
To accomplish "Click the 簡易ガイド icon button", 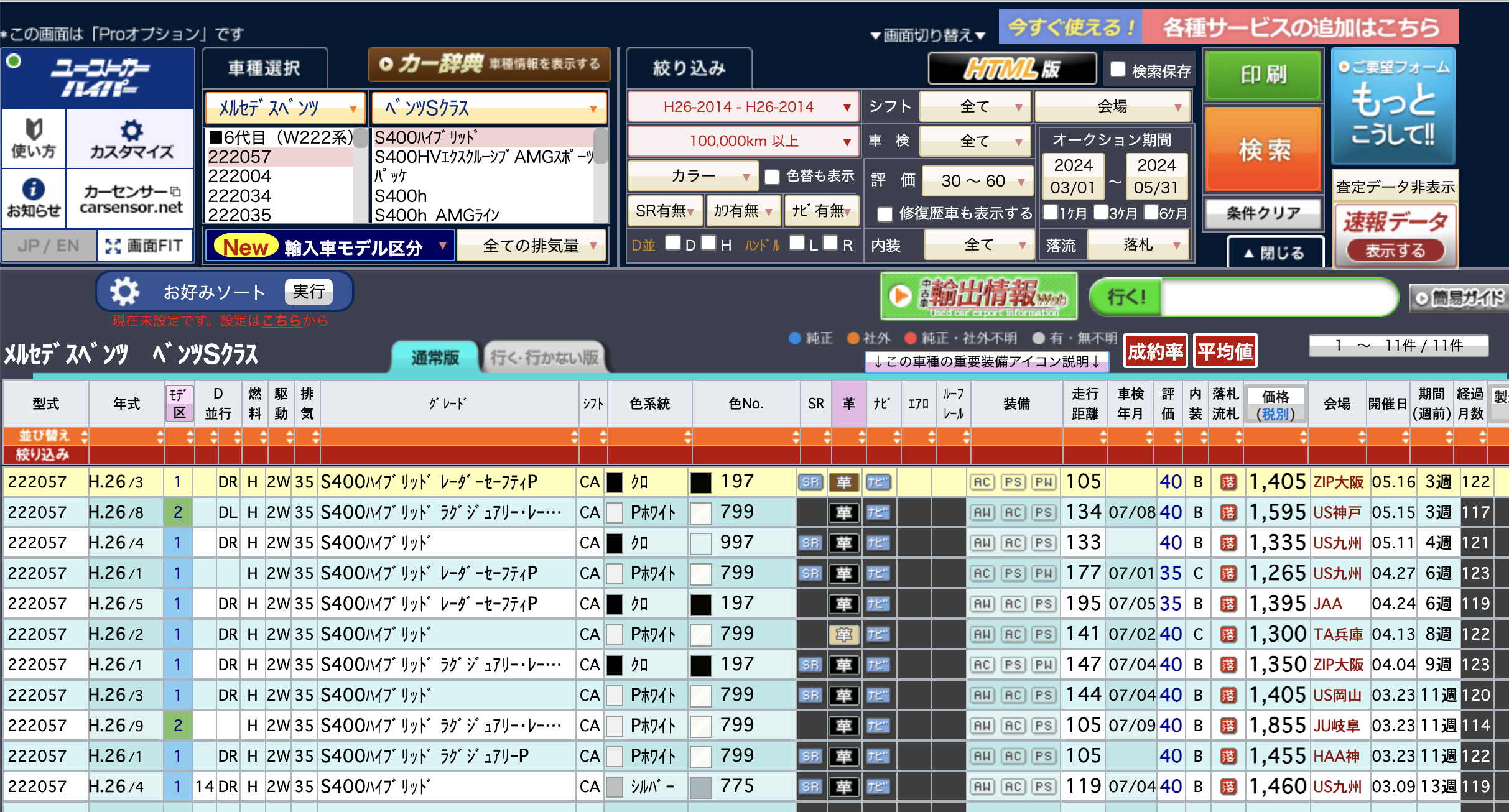I will pos(1458,298).
